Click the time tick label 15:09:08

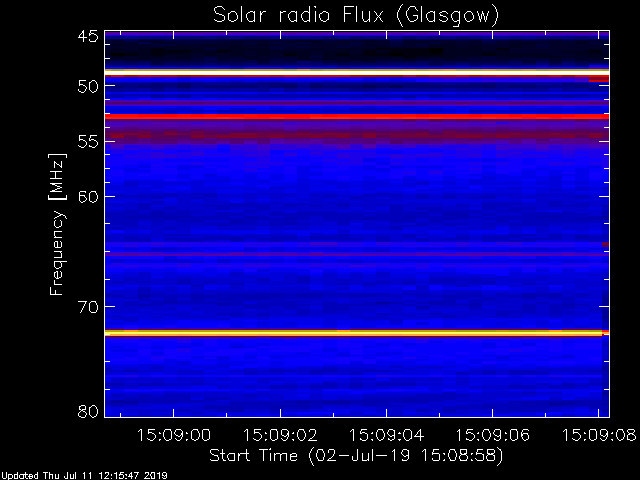599,436
